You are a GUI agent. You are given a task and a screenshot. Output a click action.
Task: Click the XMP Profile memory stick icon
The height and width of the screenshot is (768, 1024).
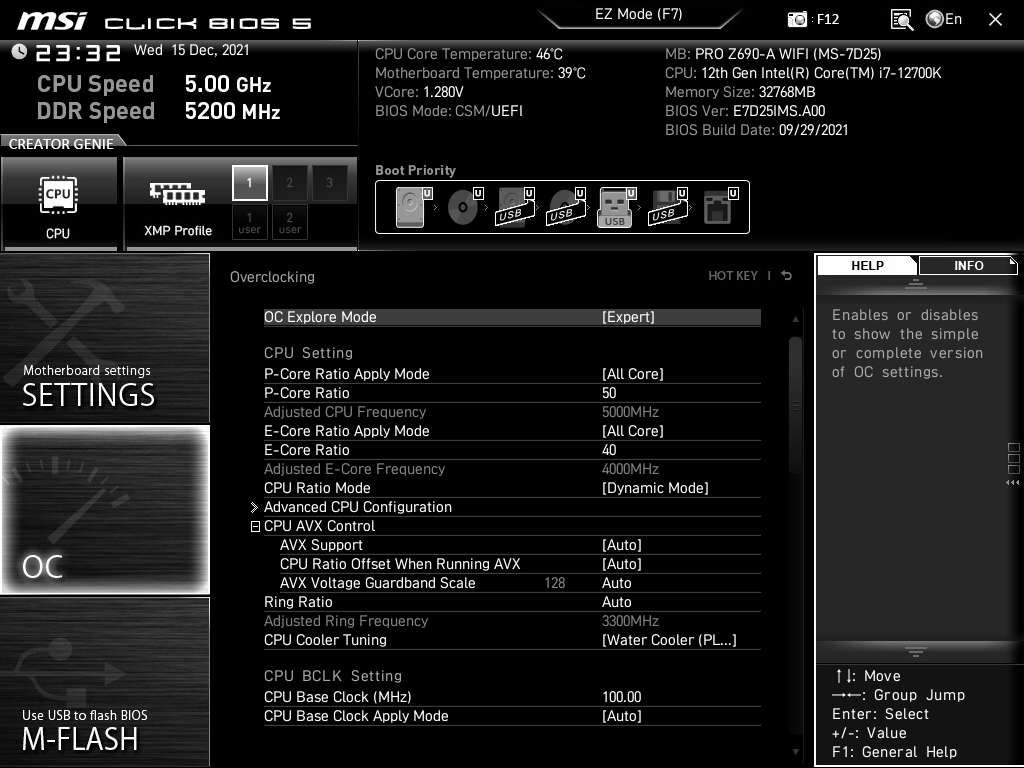pos(178,194)
